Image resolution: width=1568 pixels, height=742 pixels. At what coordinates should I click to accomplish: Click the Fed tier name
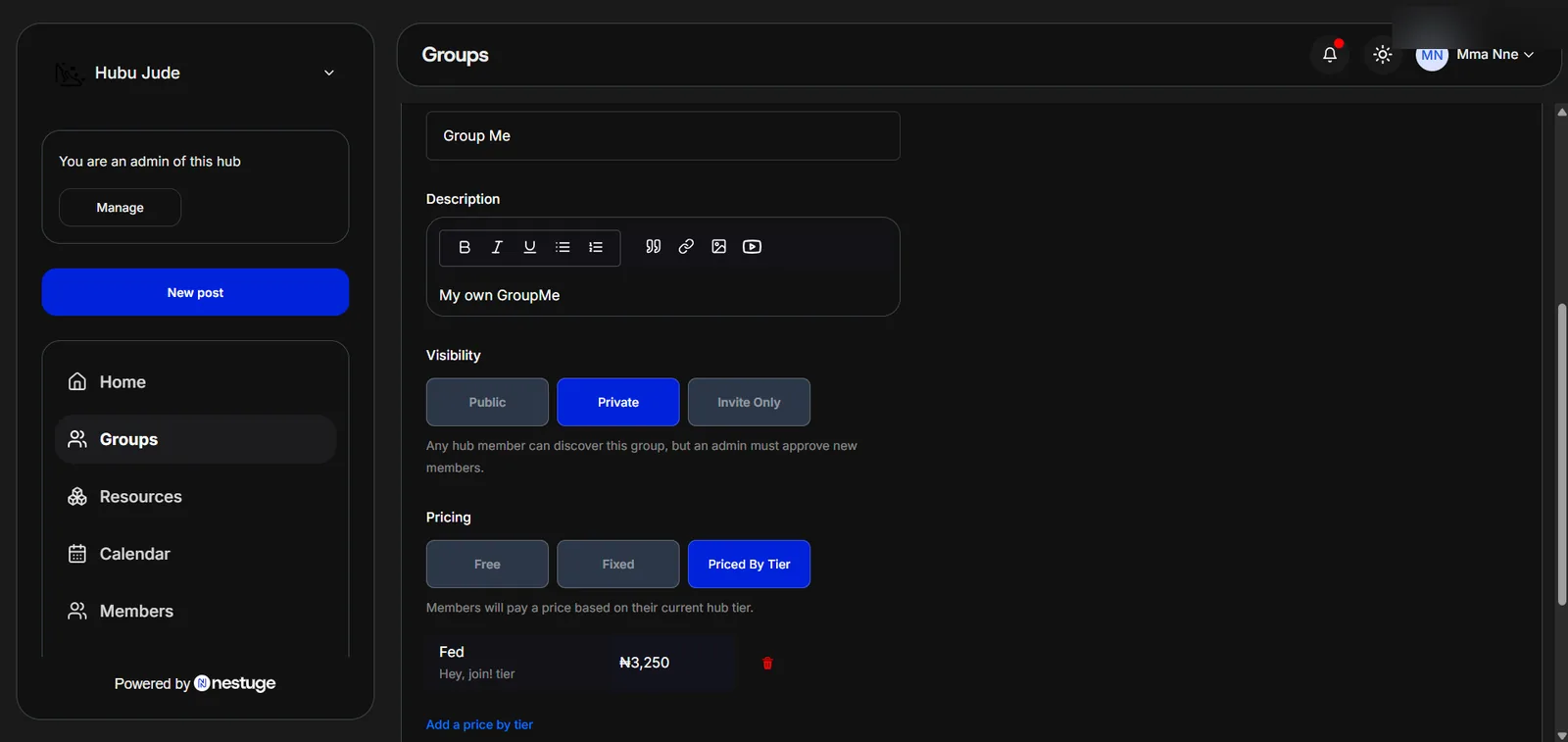pos(452,653)
